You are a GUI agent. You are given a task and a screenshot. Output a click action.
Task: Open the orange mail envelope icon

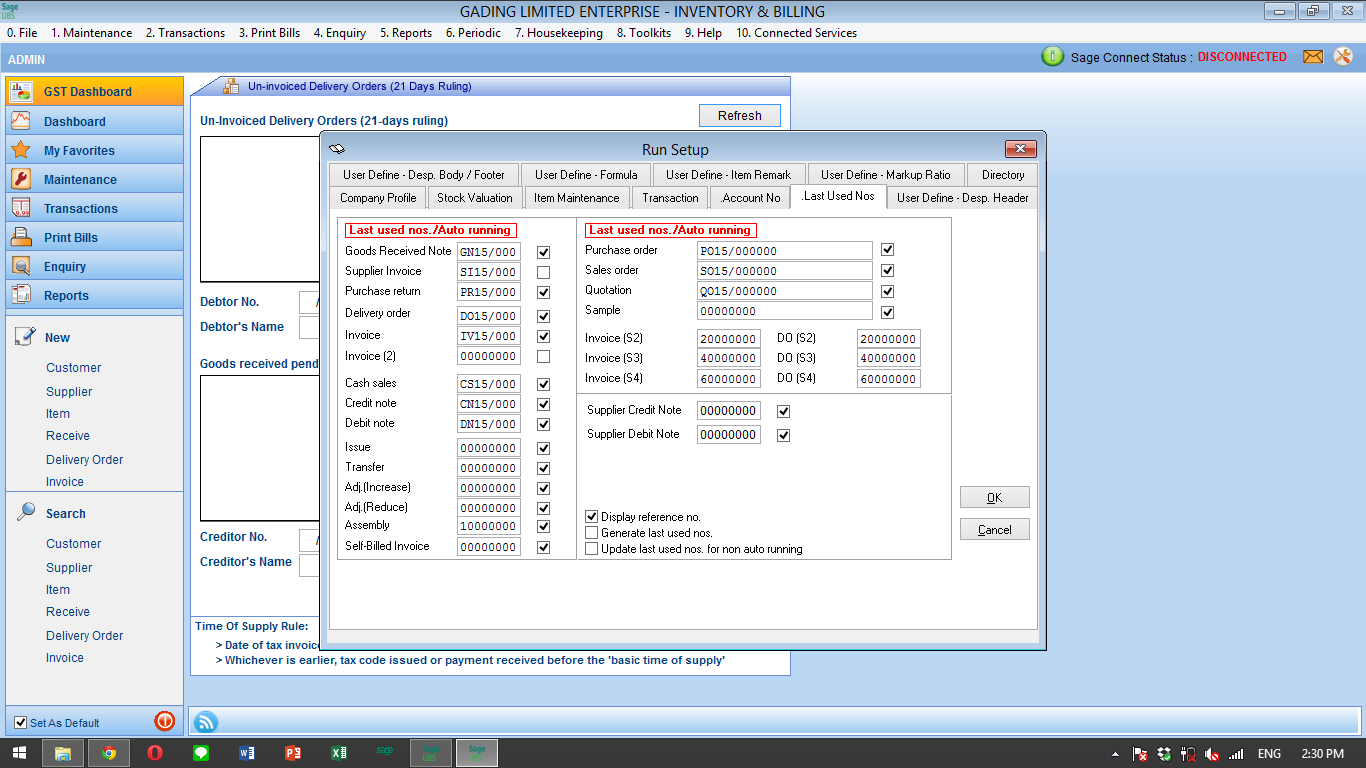click(x=1313, y=57)
